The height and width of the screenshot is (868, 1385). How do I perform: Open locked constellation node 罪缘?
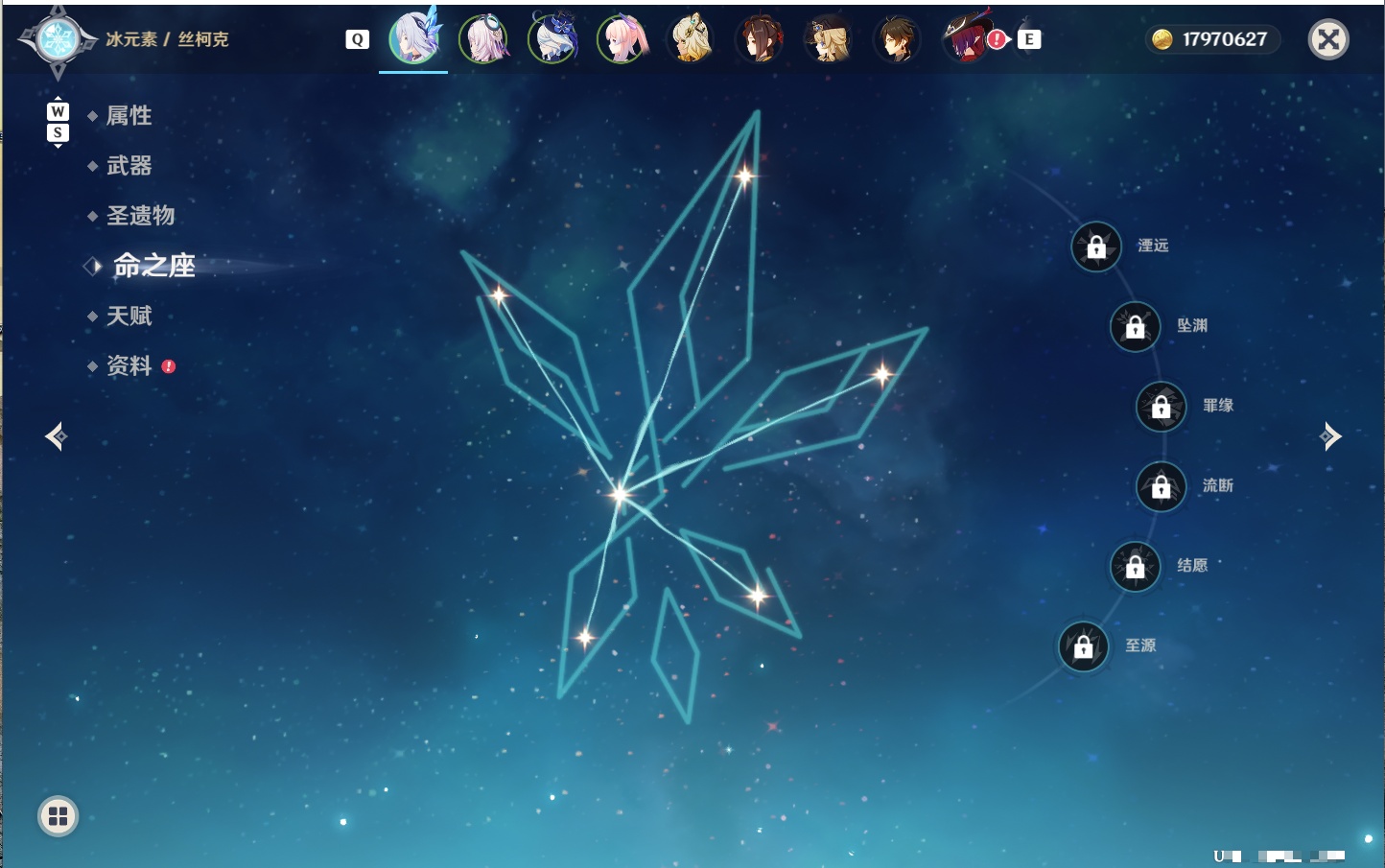(1162, 407)
